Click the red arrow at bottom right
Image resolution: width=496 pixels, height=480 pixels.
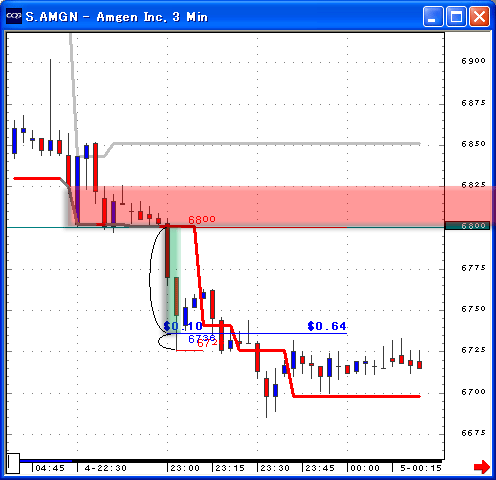pyautogui.click(x=482, y=467)
